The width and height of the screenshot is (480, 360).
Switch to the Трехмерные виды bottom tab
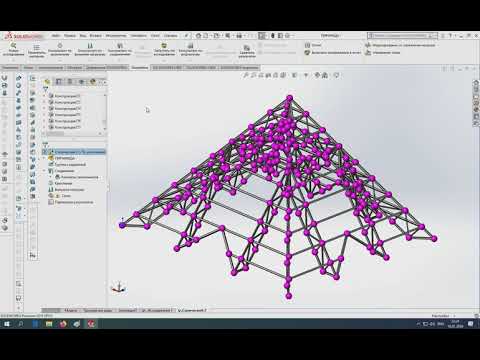point(97,310)
